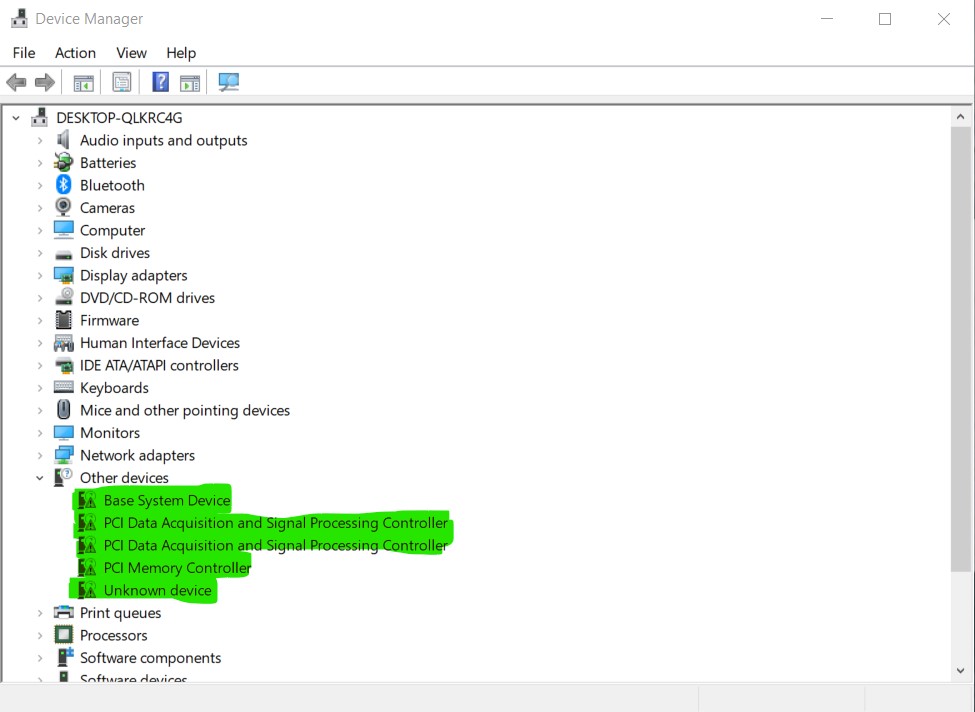The height and width of the screenshot is (712, 975).
Task: Scan for hardware changes using the toolbar icon
Action: [x=228, y=82]
